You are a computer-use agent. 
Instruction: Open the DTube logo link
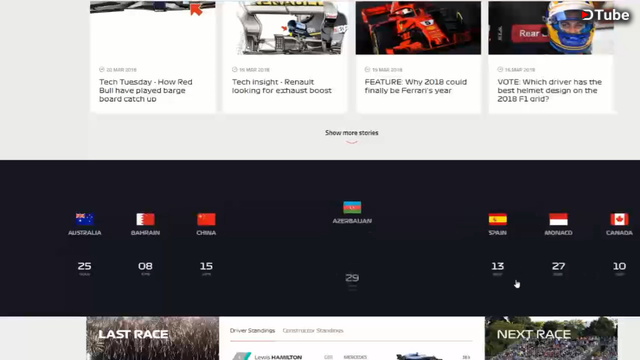(605, 15)
